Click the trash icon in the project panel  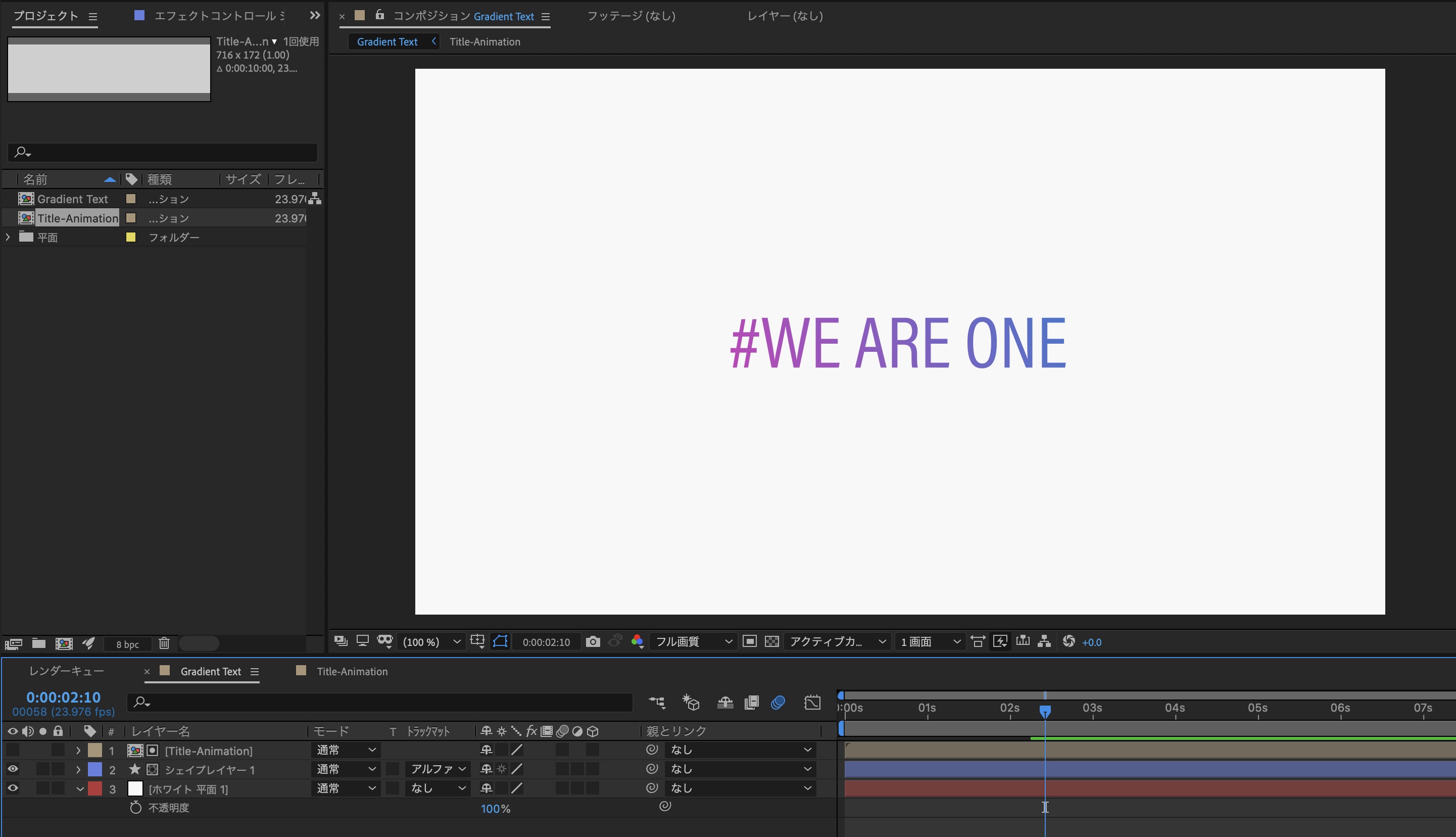click(x=164, y=643)
